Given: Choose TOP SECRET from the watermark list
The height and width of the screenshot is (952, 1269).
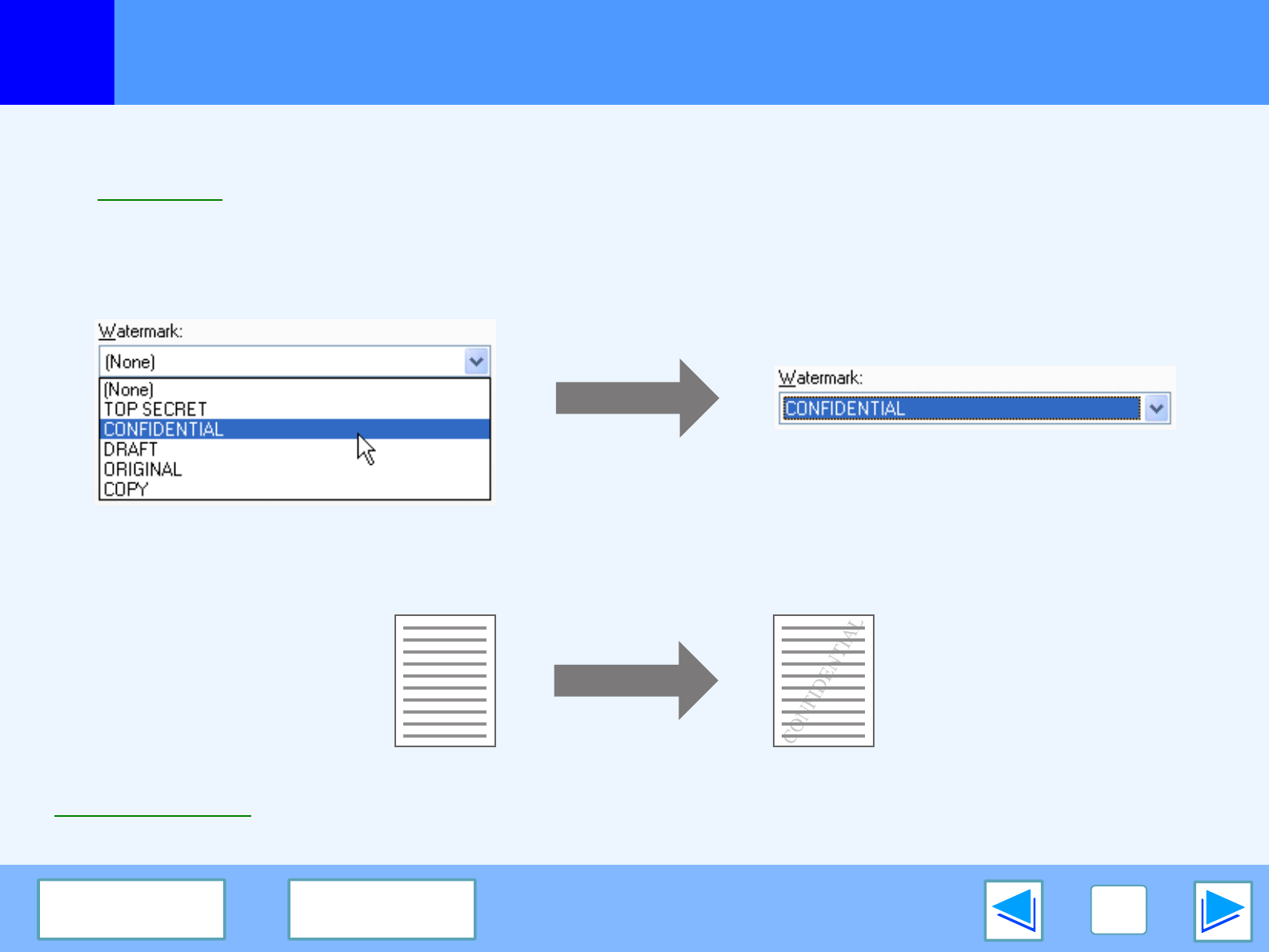Looking at the screenshot, I should (155, 409).
